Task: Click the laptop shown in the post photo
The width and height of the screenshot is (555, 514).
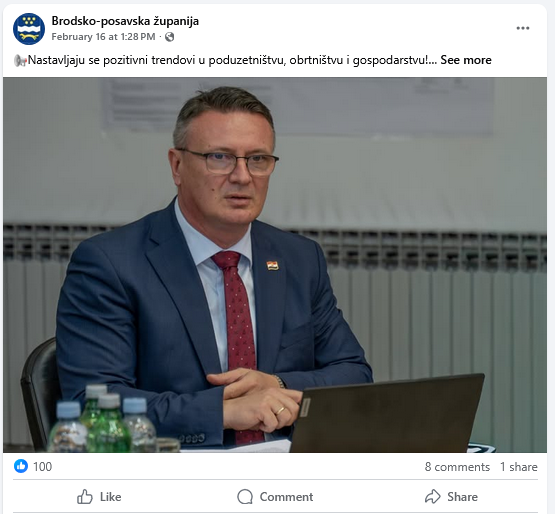Action: point(388,413)
